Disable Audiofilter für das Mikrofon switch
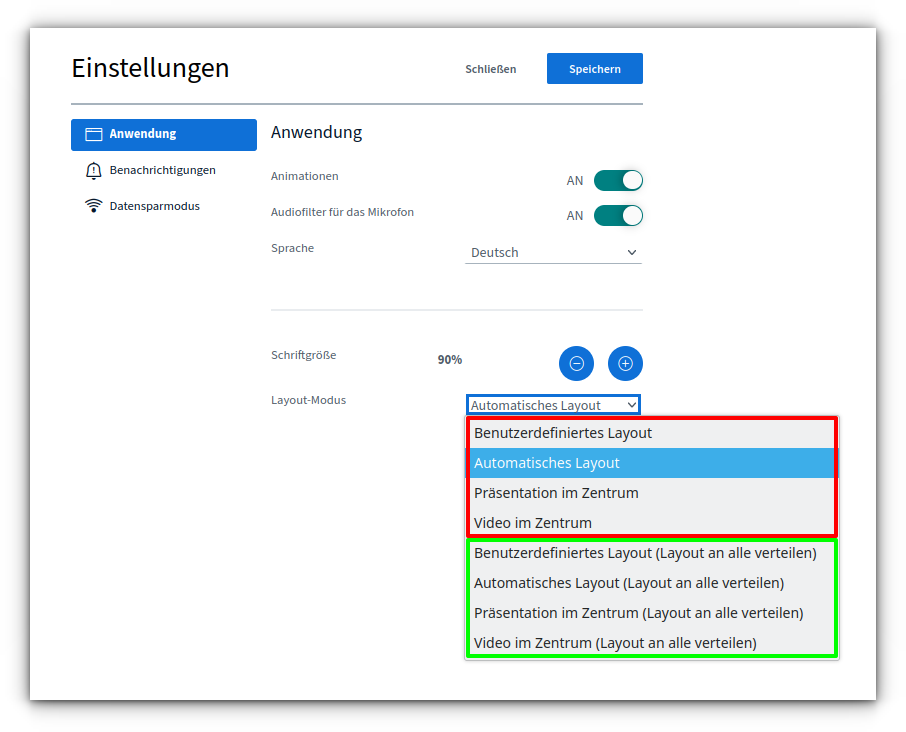 pyautogui.click(x=618, y=216)
